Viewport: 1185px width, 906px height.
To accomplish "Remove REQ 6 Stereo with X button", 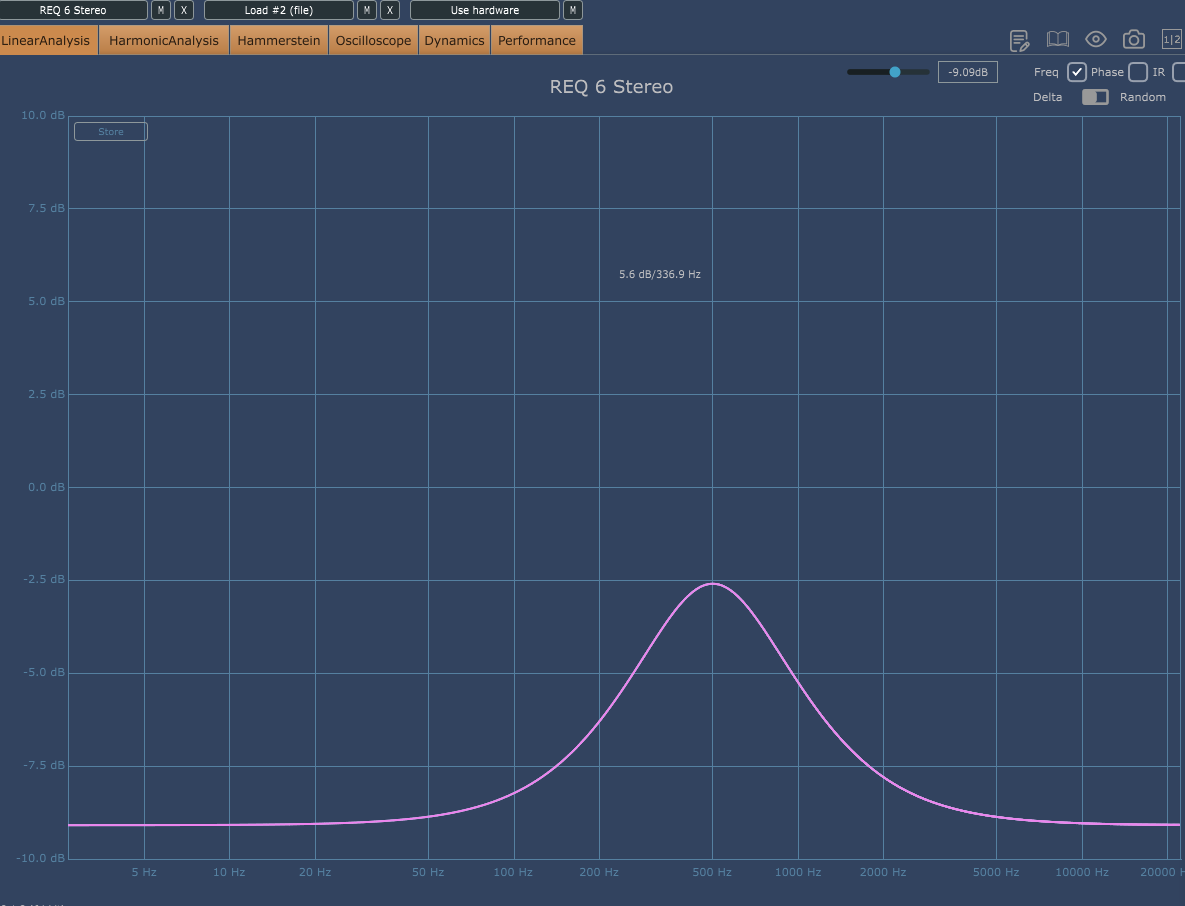I will point(184,10).
